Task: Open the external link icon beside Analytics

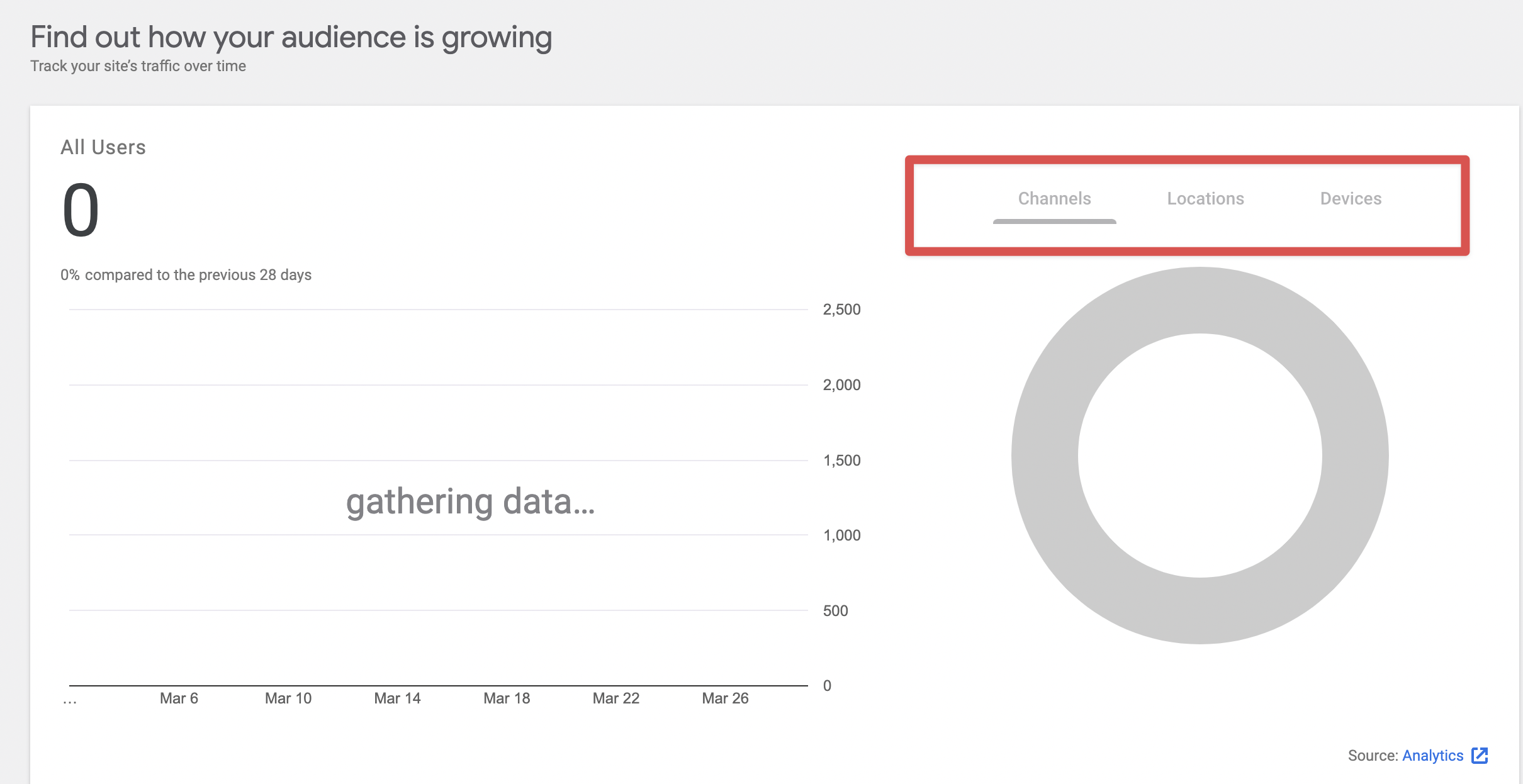Action: pos(1480,755)
